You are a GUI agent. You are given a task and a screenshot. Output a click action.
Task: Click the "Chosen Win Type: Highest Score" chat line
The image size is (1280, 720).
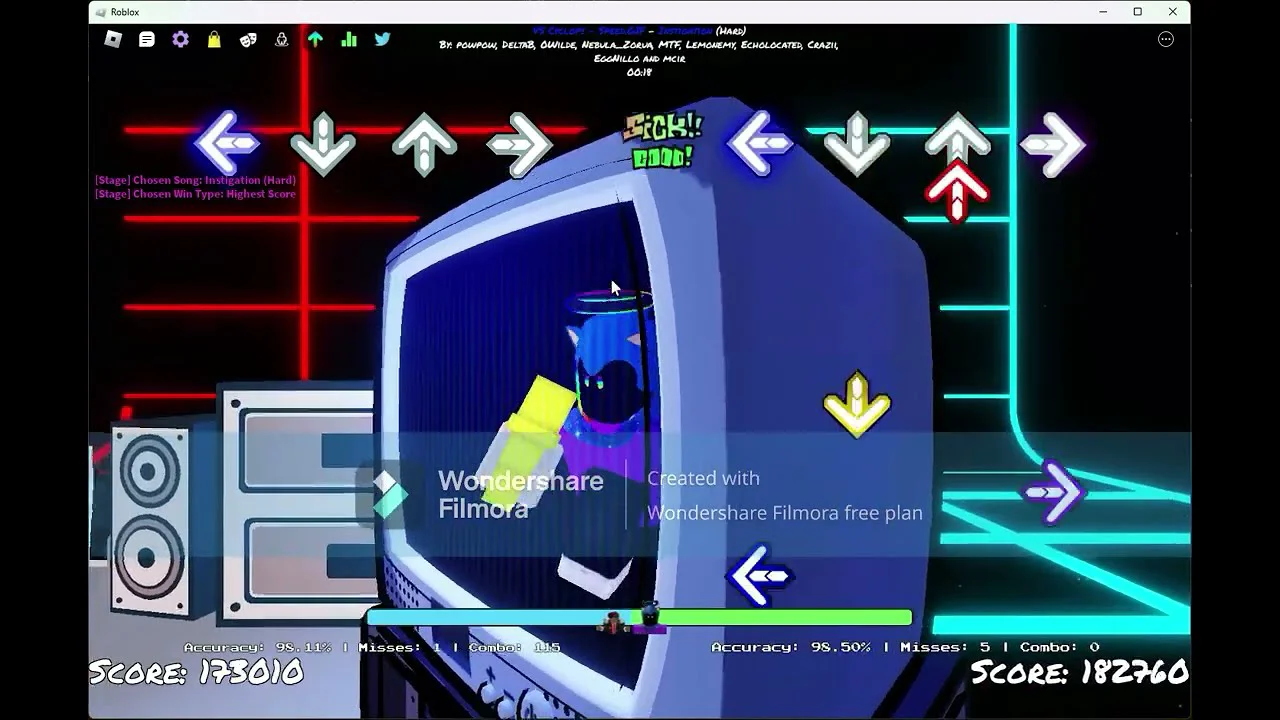click(x=195, y=194)
